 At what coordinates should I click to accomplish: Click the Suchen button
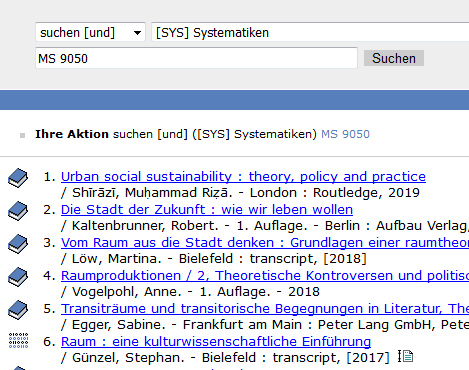[394, 58]
